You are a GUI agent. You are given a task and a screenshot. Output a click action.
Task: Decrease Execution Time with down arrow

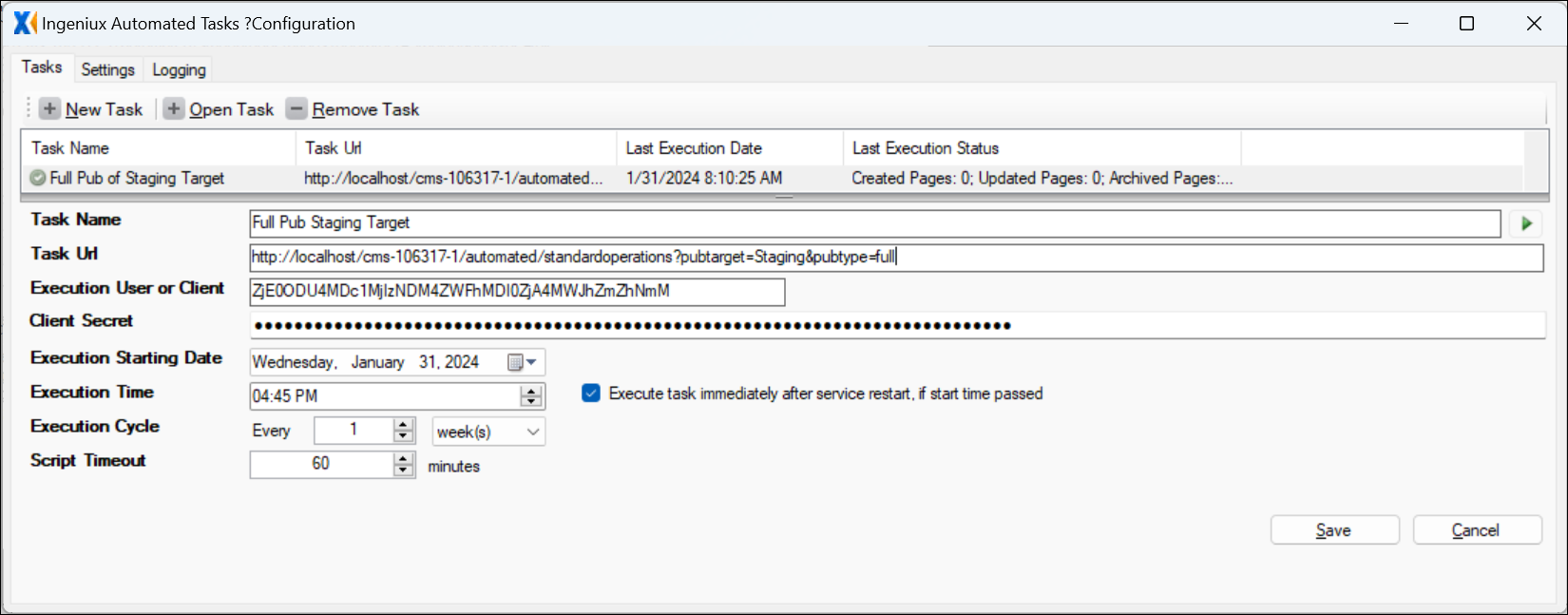click(x=532, y=402)
